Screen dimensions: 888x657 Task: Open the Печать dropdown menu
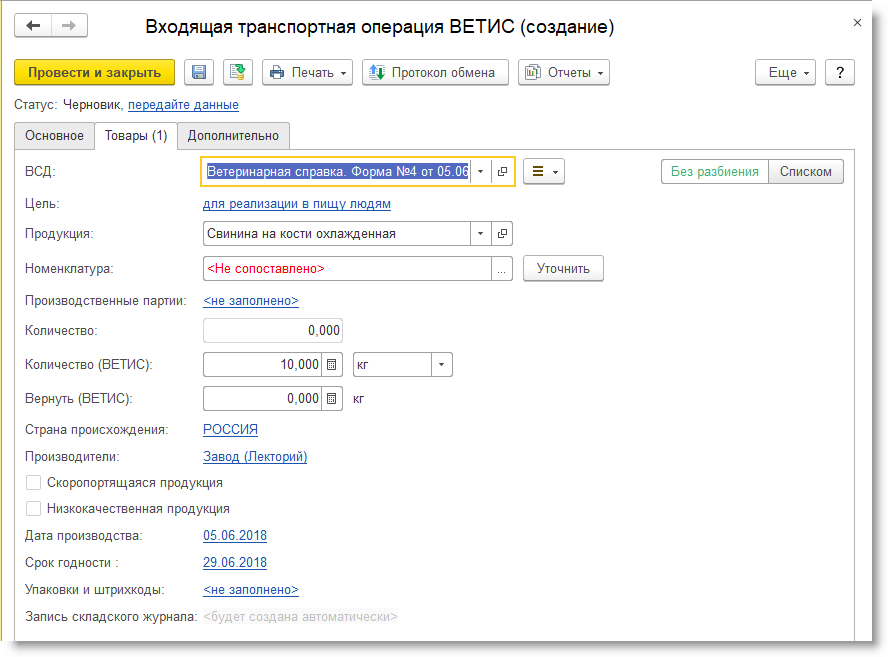point(307,72)
